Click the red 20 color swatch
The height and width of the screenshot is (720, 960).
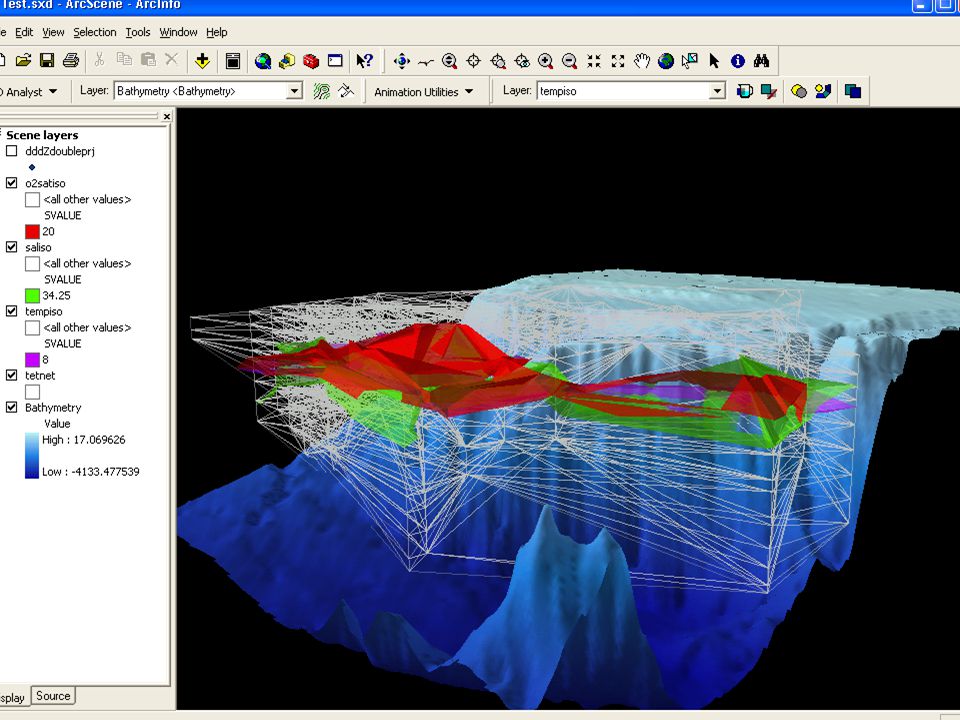tap(32, 231)
